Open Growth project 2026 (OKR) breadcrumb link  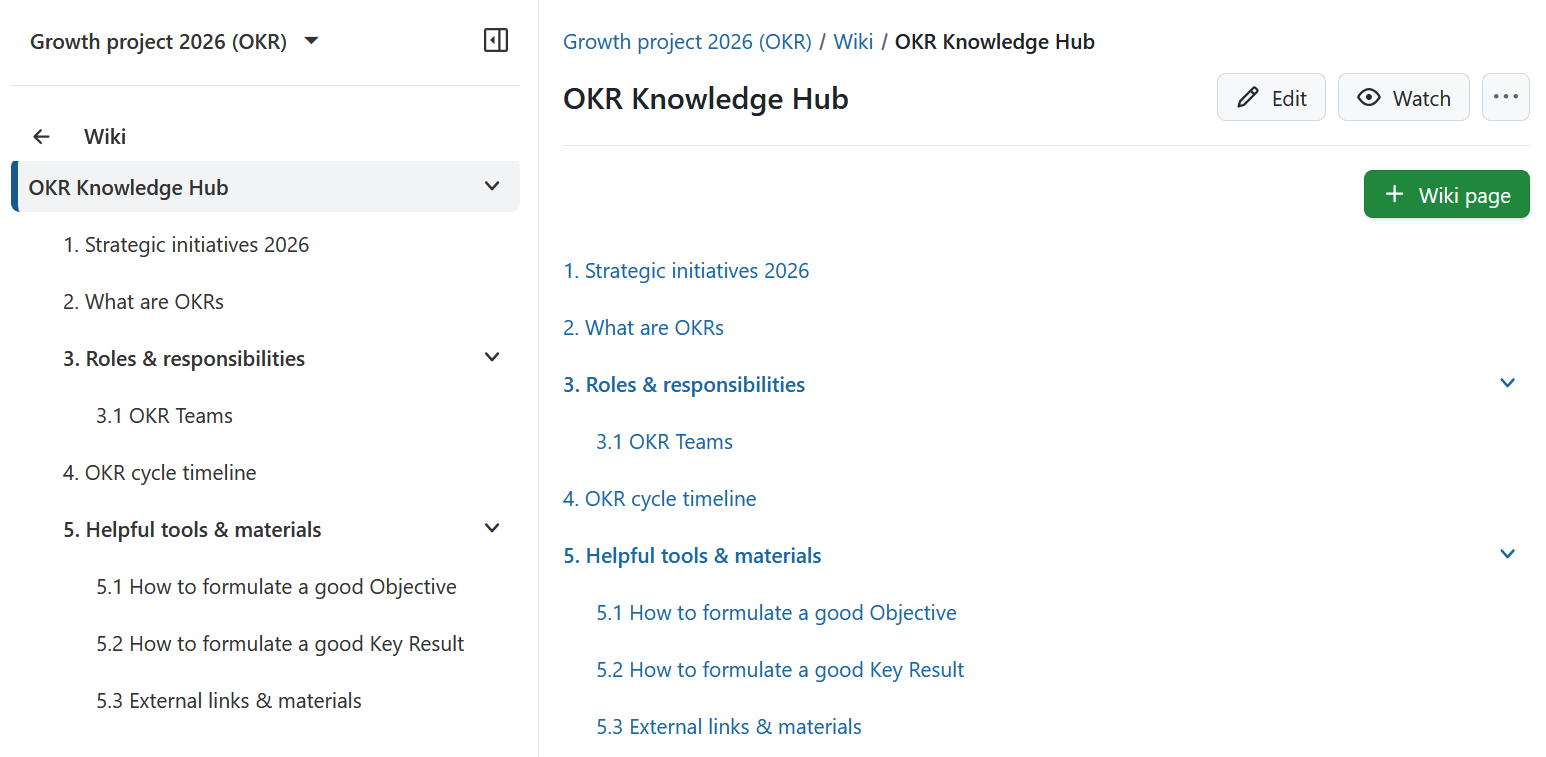point(687,41)
